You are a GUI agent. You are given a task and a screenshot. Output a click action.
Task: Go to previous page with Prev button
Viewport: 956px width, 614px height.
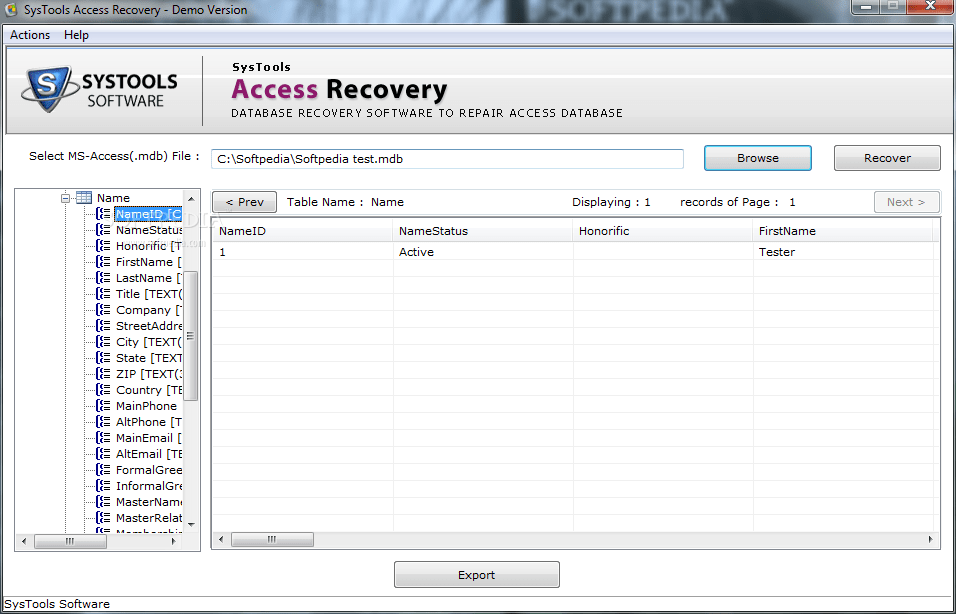pyautogui.click(x=244, y=201)
